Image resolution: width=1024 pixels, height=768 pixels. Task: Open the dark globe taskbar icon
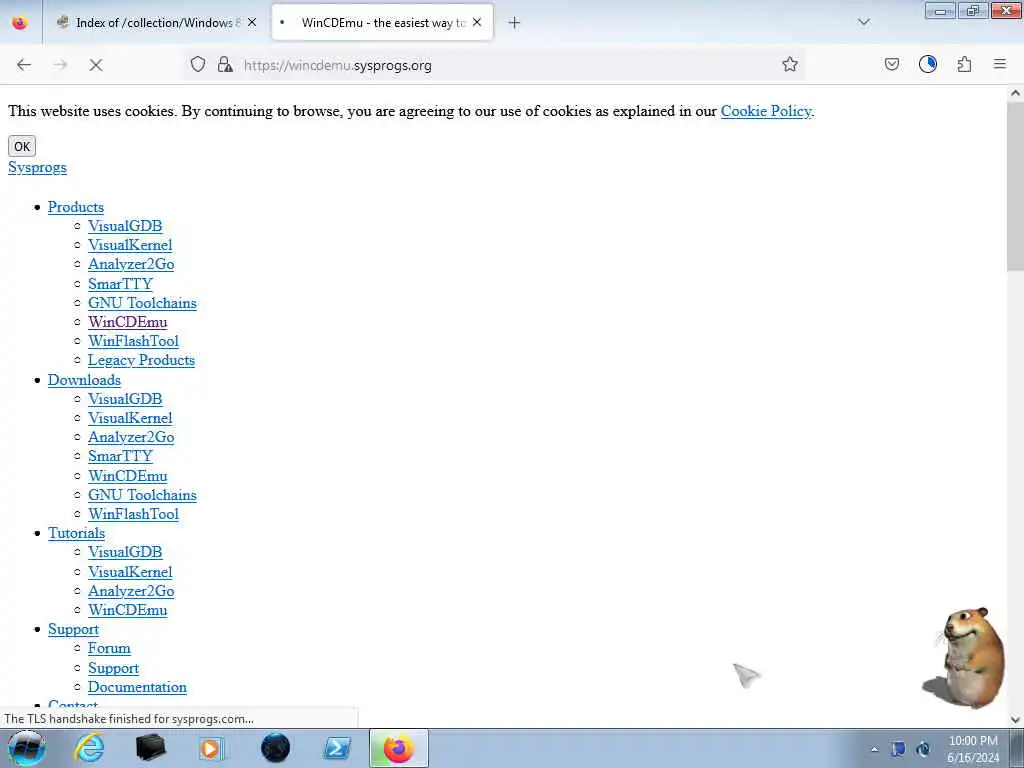click(x=275, y=748)
